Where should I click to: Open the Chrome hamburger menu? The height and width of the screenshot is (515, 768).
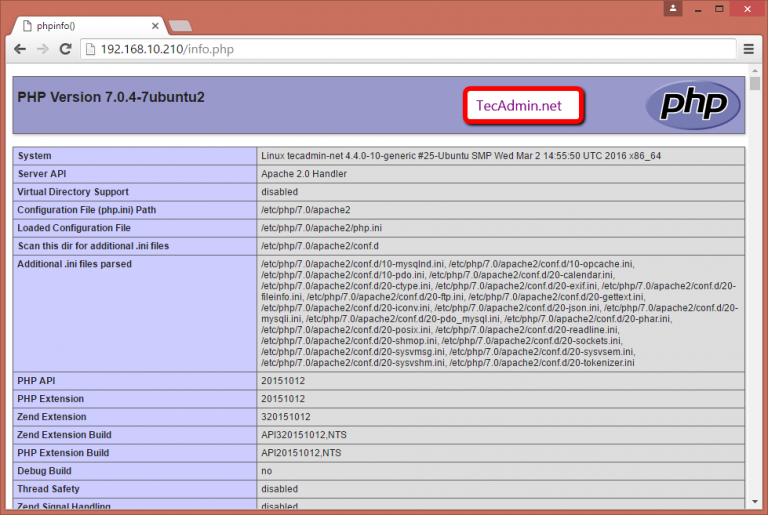(x=748, y=48)
